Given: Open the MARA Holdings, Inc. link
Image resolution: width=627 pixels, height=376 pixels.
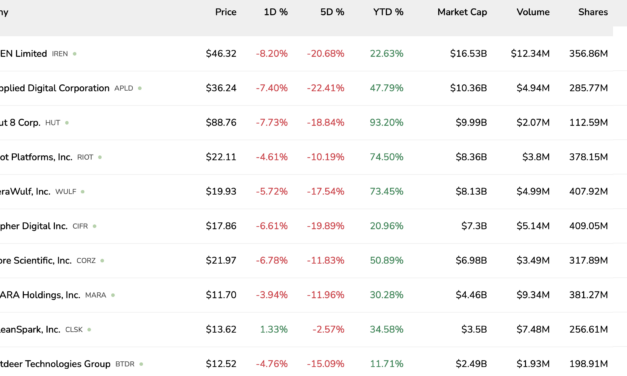Looking at the screenshot, I should (x=40, y=295).
